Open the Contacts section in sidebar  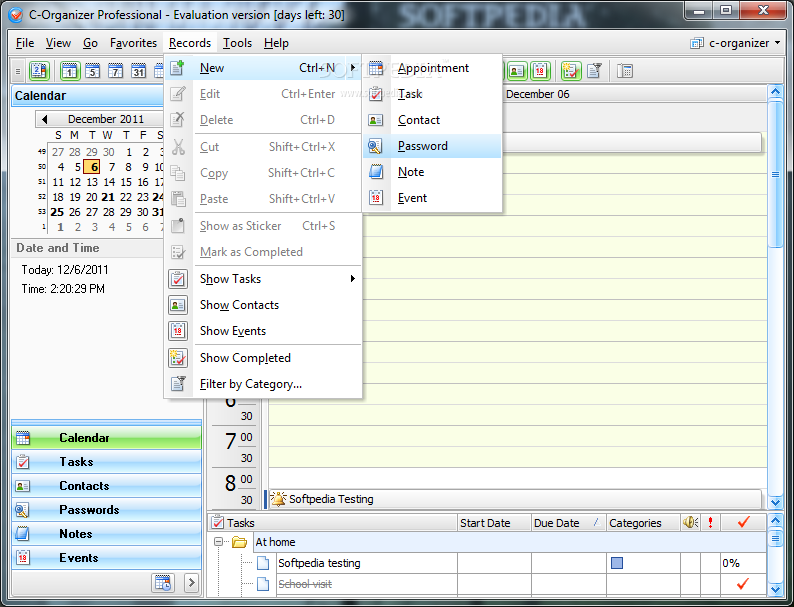(106, 485)
